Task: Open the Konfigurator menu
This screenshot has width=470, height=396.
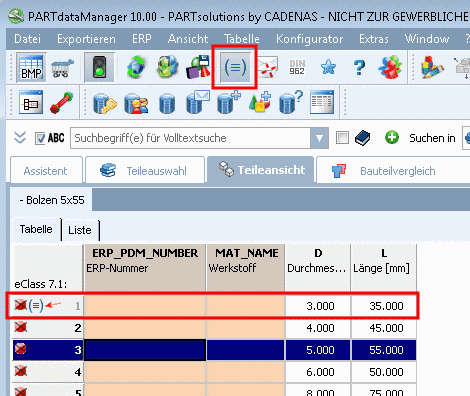Action: (x=309, y=39)
